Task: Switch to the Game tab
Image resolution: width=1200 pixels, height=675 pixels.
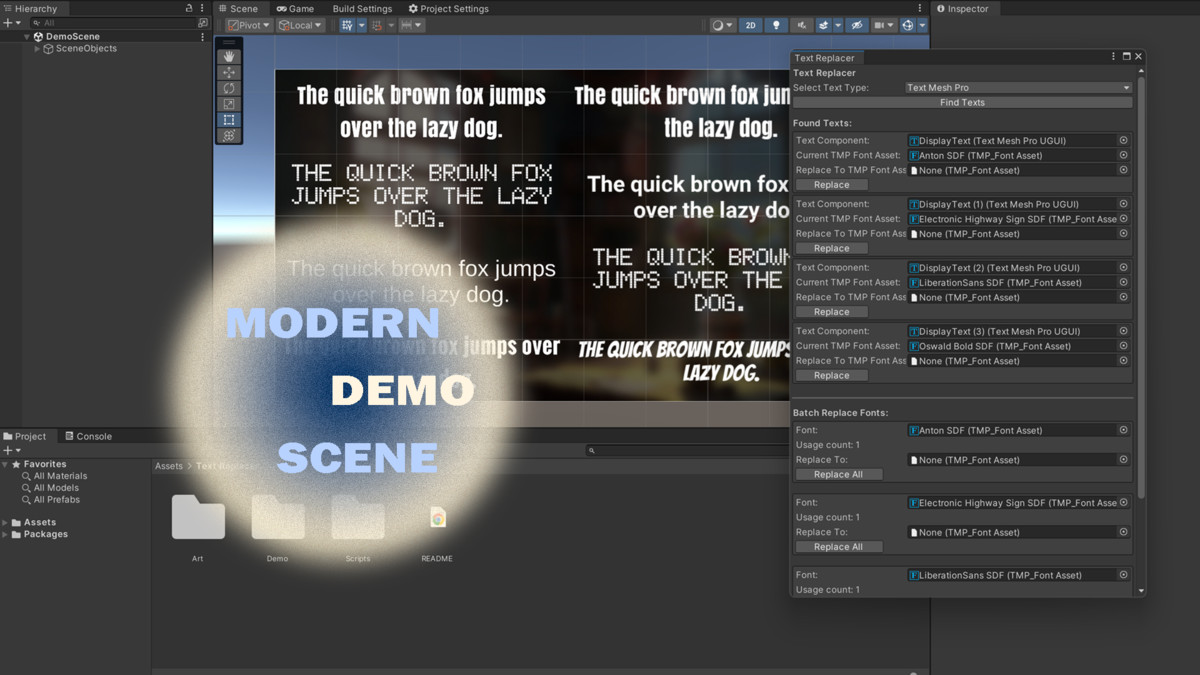Action: (295, 9)
